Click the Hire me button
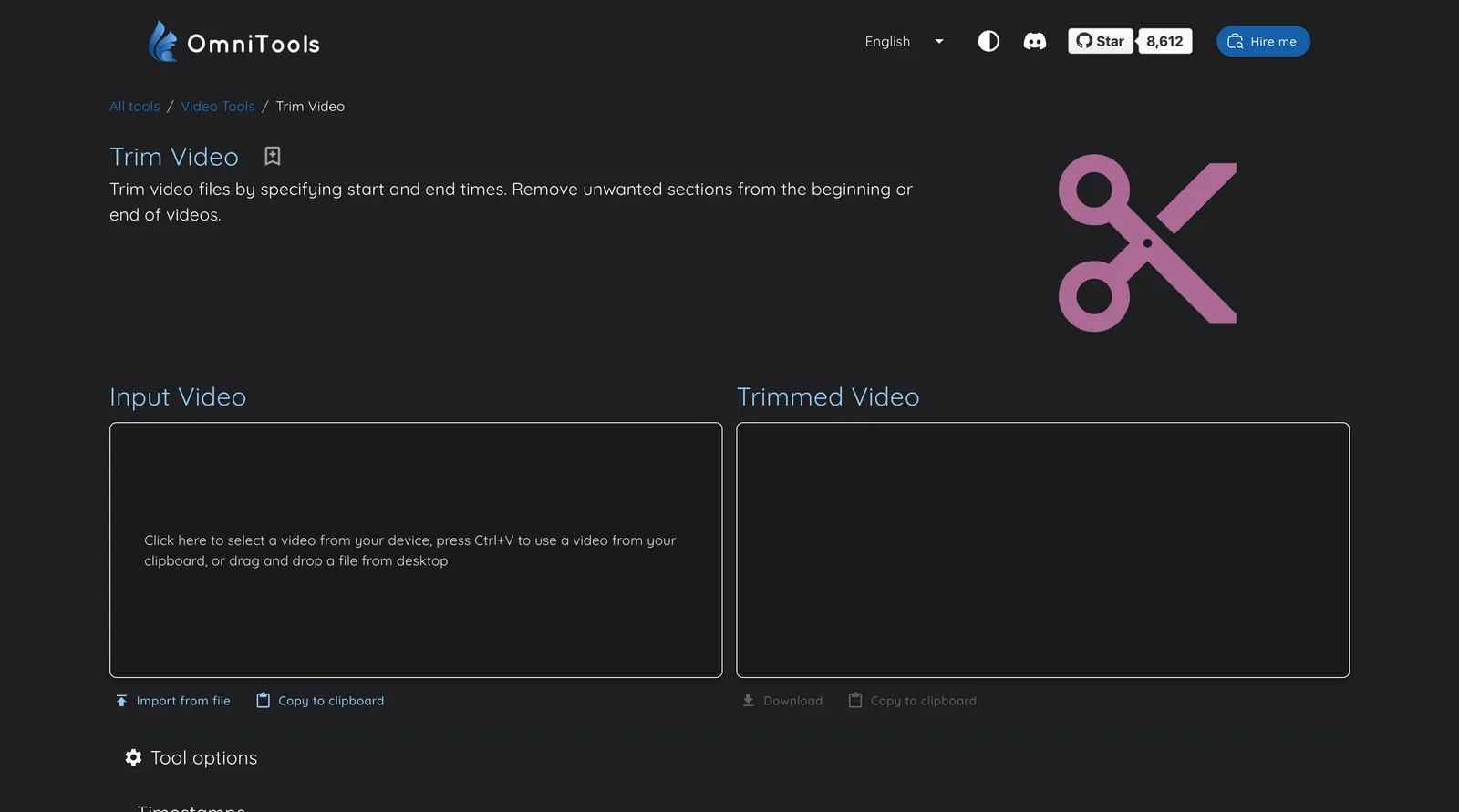This screenshot has width=1459, height=812. (1262, 41)
